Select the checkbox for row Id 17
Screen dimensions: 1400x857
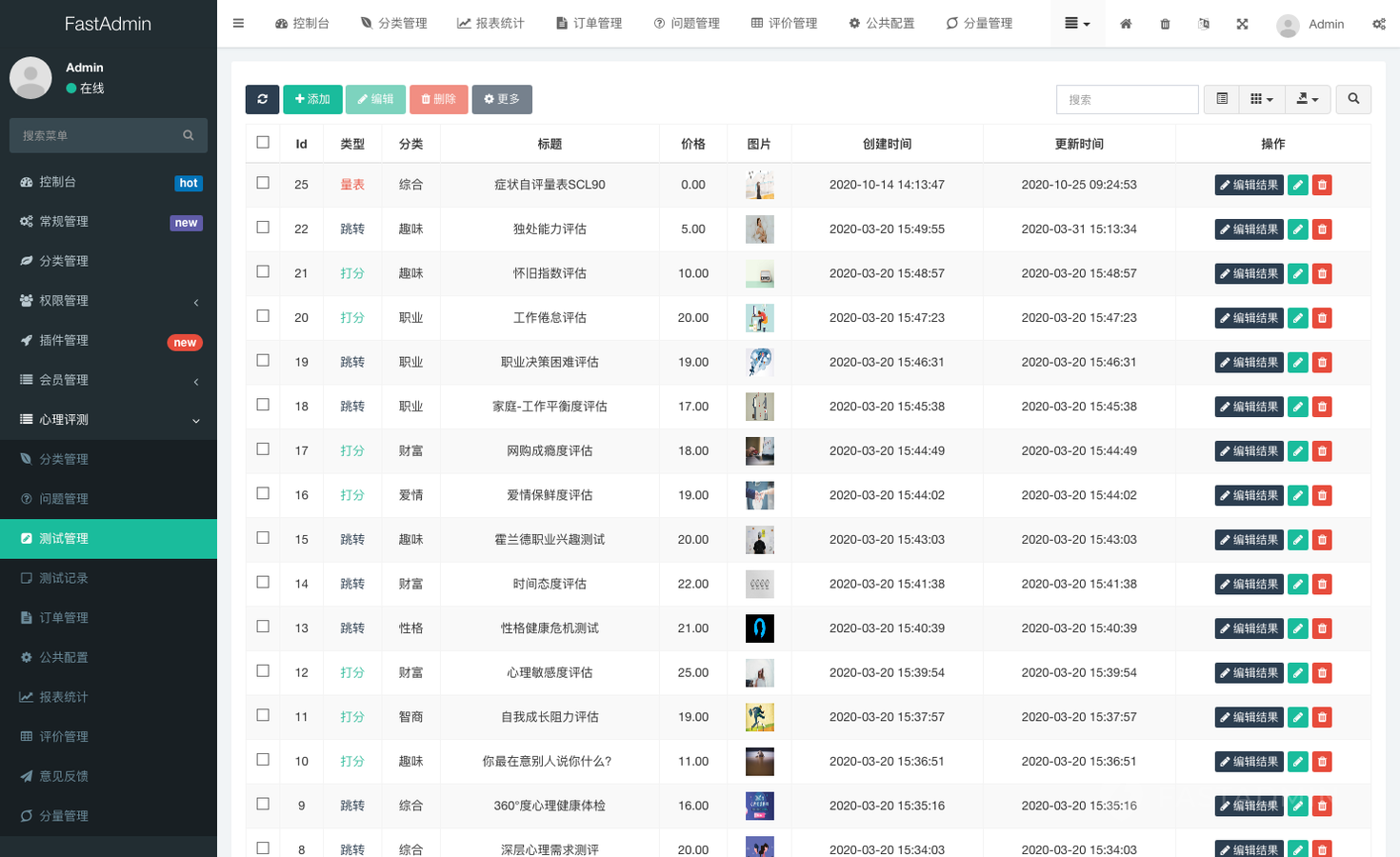click(x=263, y=449)
